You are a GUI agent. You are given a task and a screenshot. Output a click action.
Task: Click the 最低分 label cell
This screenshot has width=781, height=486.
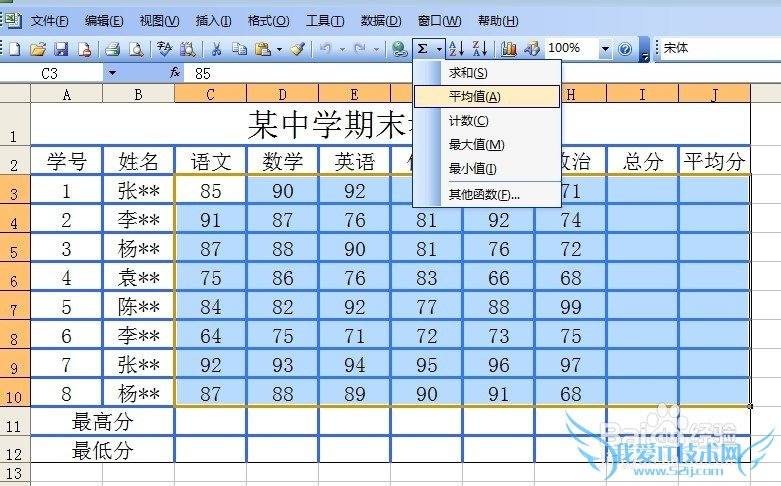103,451
